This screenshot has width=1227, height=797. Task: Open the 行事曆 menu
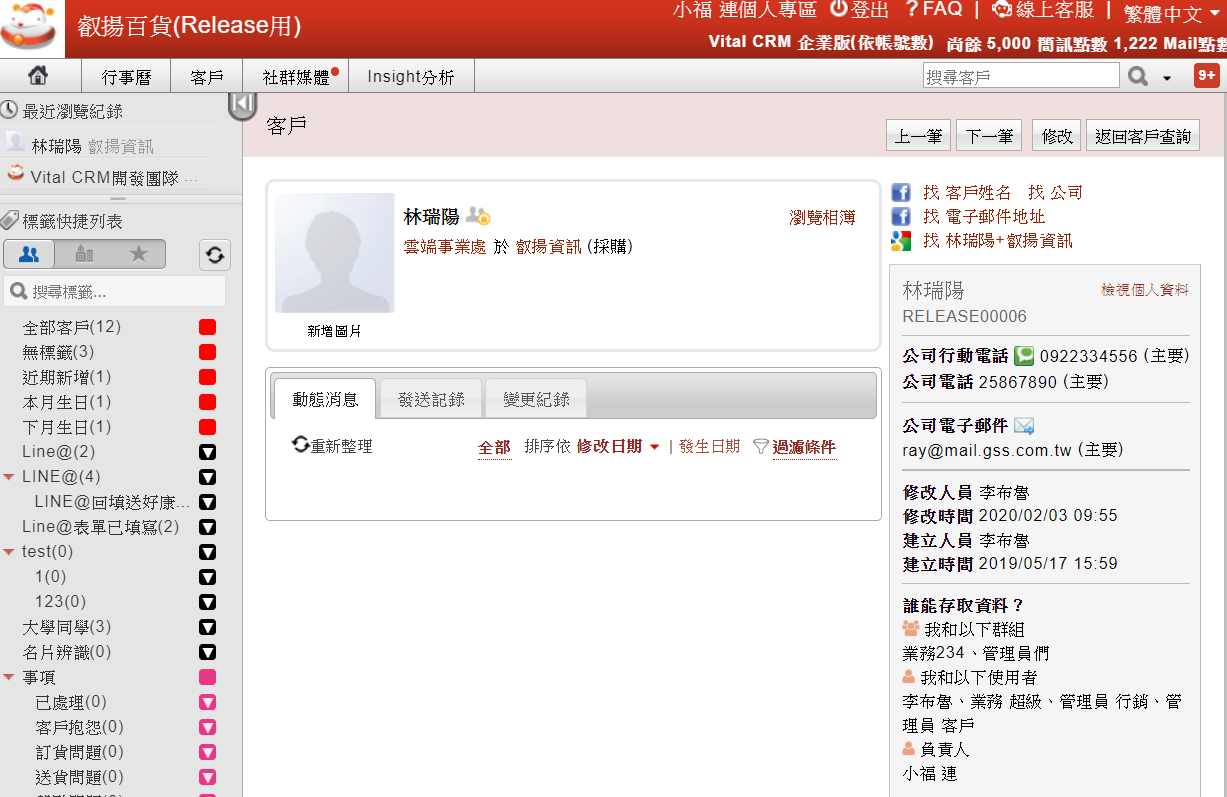pos(124,77)
